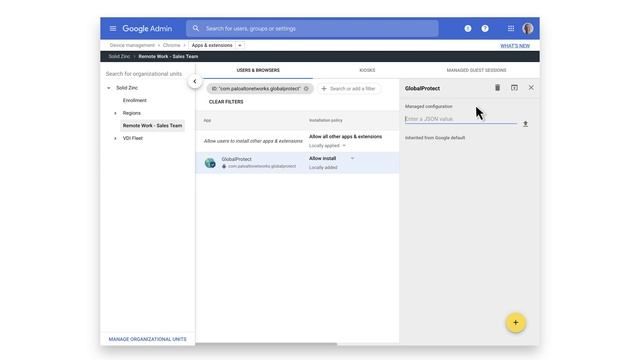Switch to the Kiosks tab
Viewport: 640px width, 360px height.
367,70
